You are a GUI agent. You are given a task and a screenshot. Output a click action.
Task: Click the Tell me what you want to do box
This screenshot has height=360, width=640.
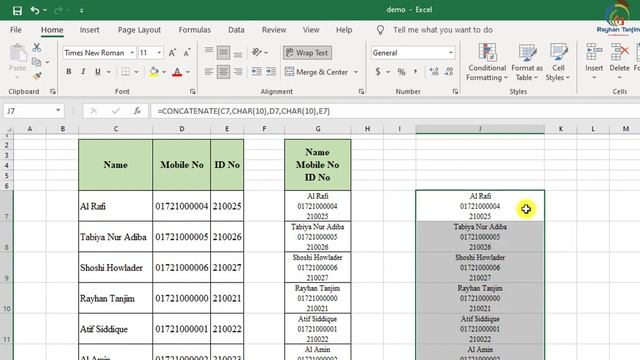click(x=442, y=30)
